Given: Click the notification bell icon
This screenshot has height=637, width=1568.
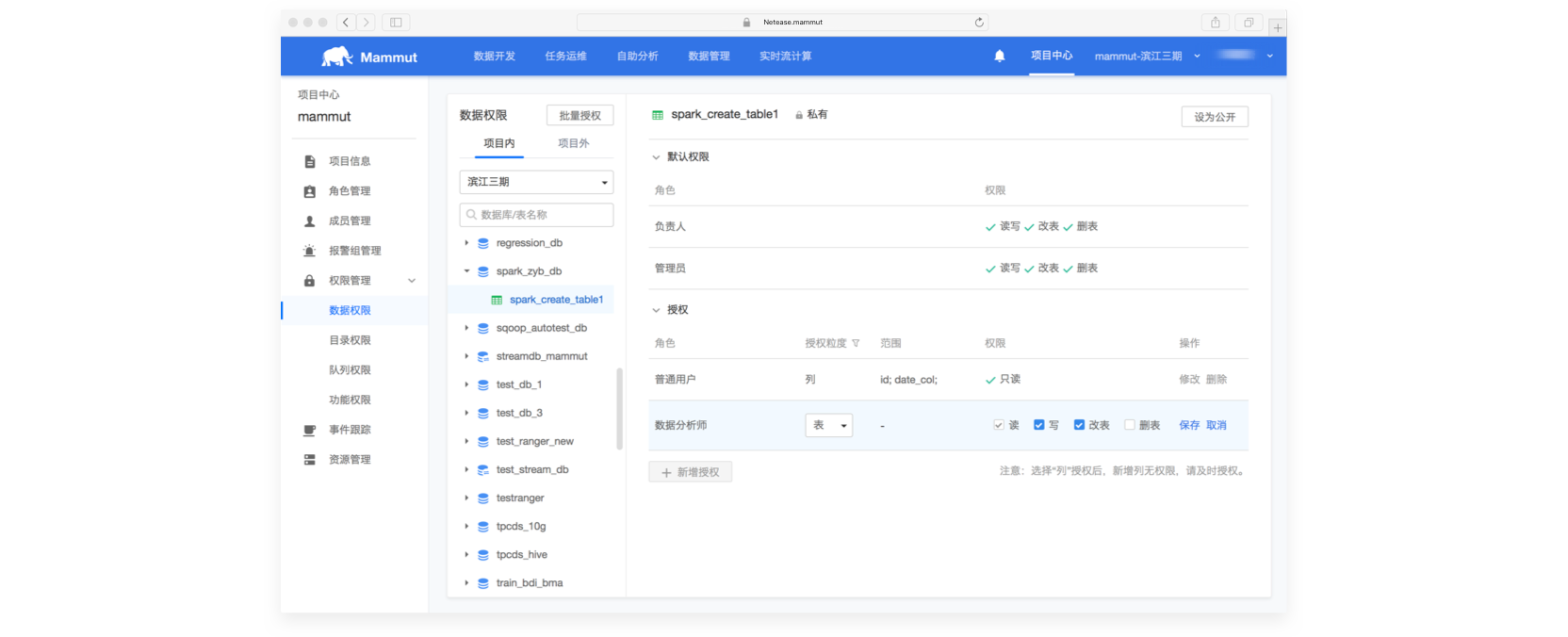Looking at the screenshot, I should point(999,56).
